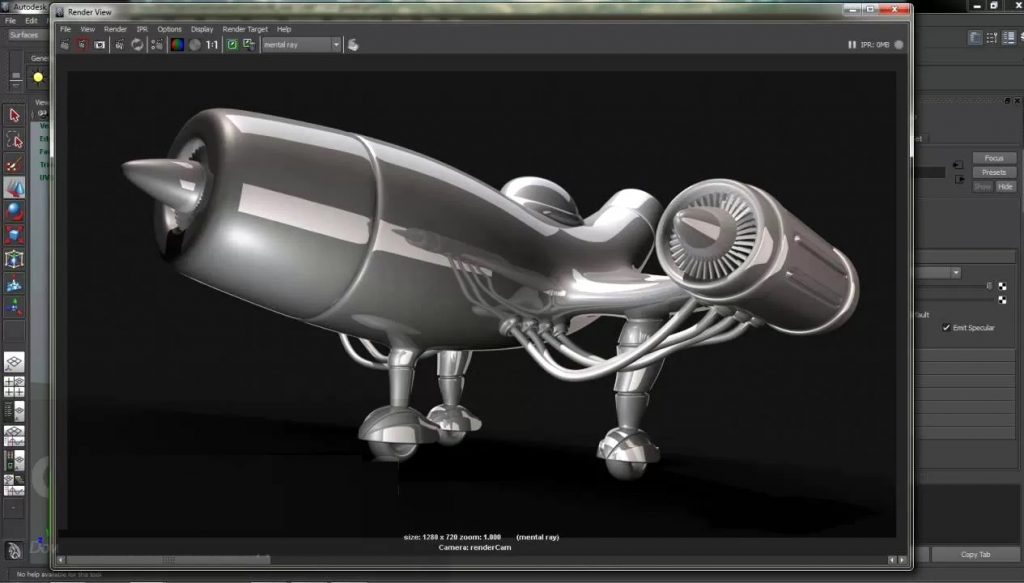Click slider handle near upper checker button
The height and width of the screenshot is (583, 1024).
[989, 286]
